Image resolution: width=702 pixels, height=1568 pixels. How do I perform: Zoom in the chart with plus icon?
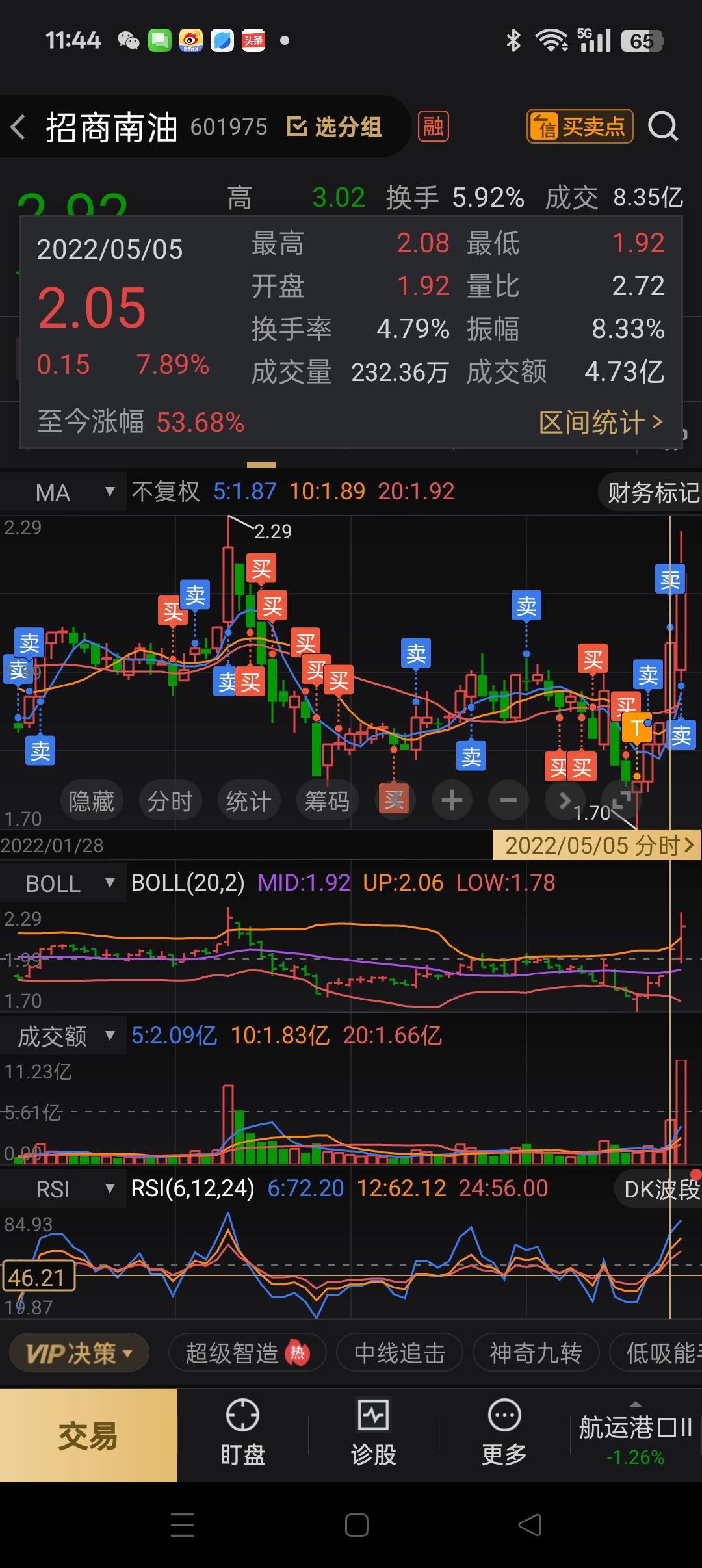(x=452, y=800)
